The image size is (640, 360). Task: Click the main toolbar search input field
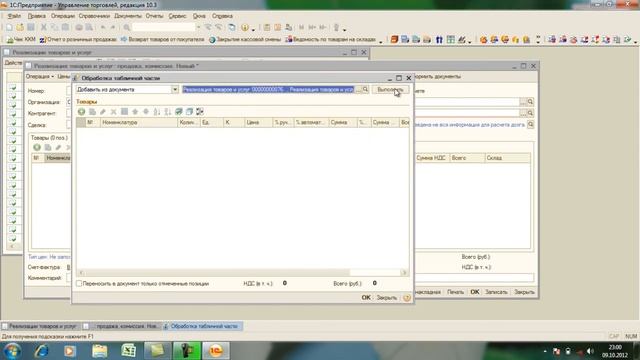(163, 27)
